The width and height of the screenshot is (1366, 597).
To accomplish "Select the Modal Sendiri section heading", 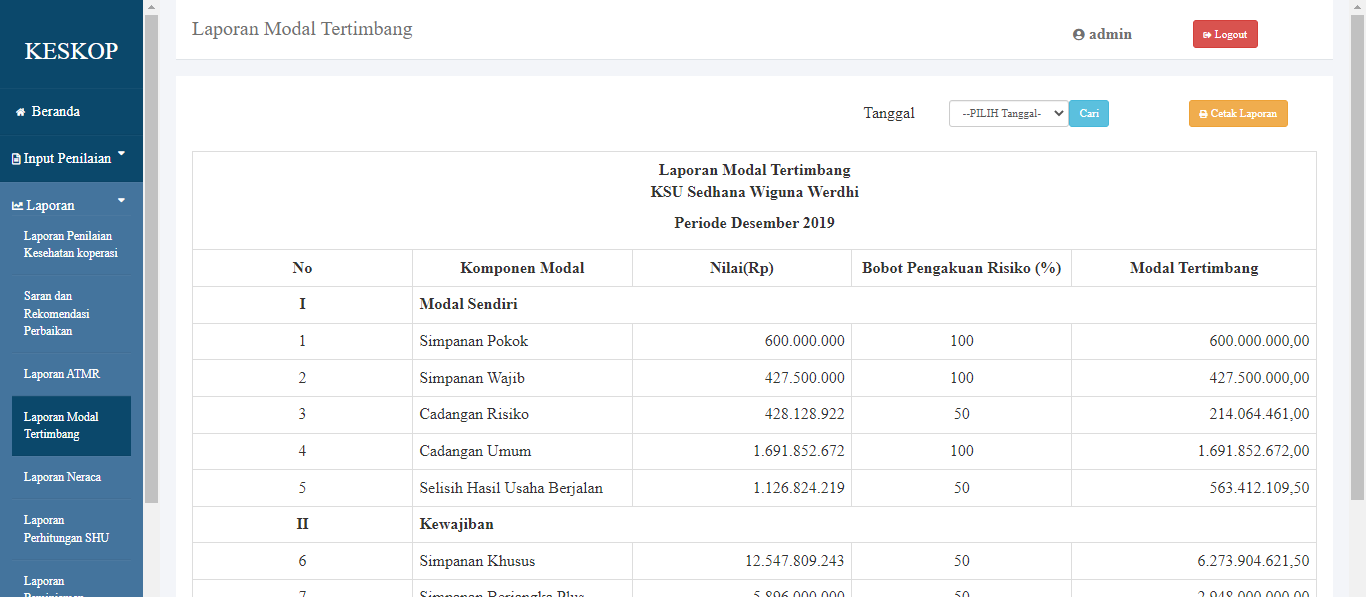I will (x=468, y=304).
